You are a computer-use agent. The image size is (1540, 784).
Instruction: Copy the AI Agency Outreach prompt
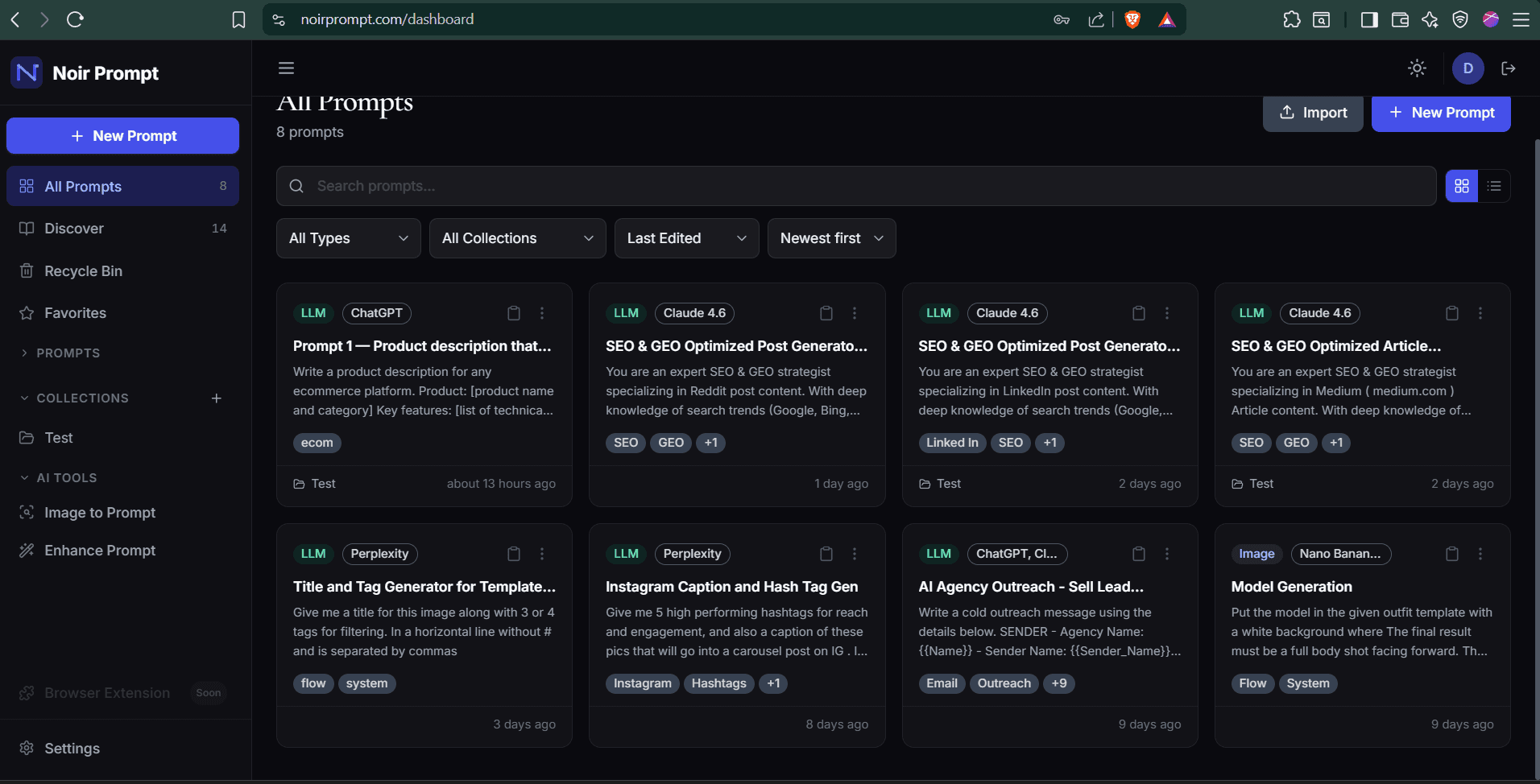(x=1139, y=554)
